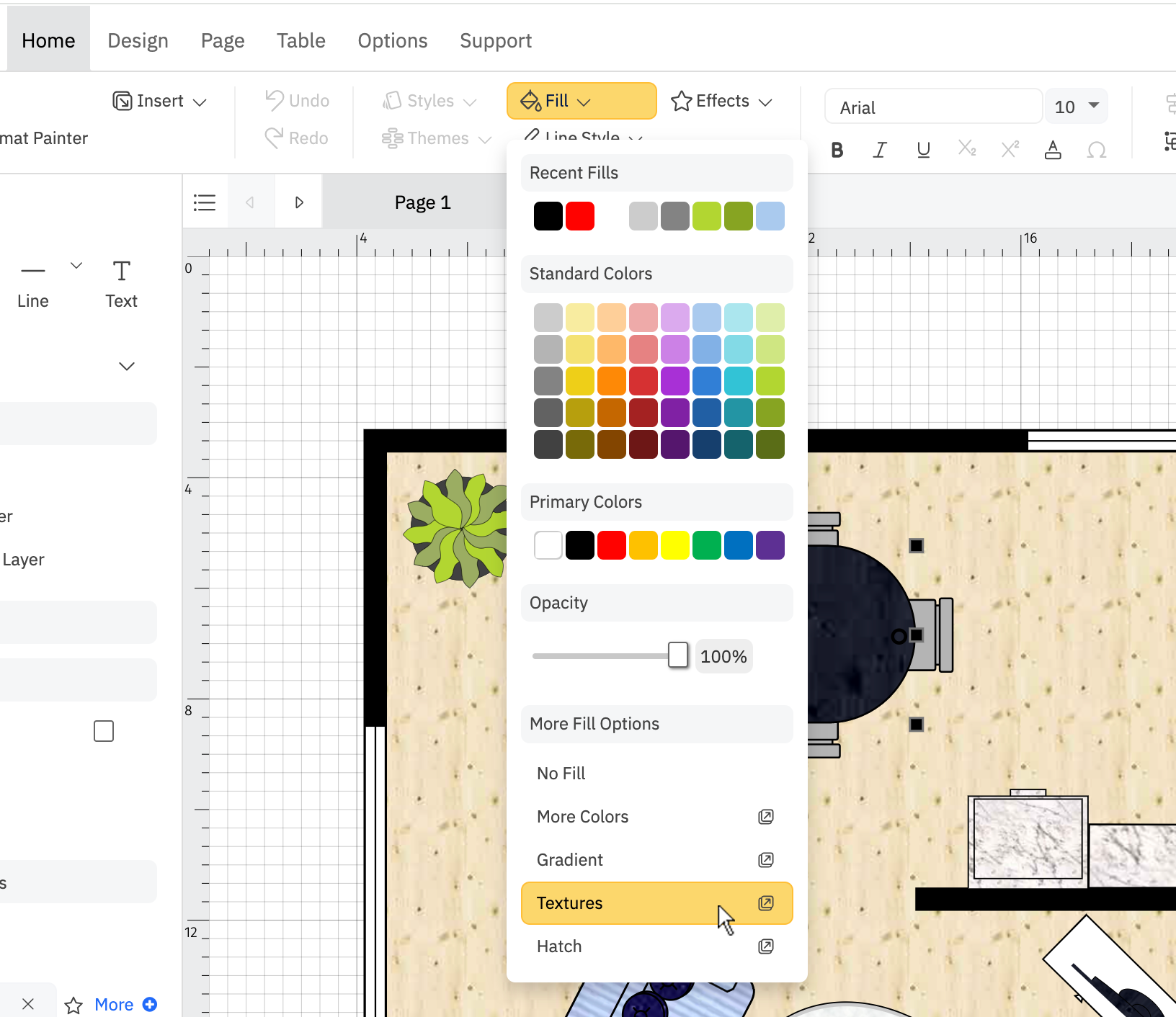Insert a special symbol with Omega icon
The image size is (1176, 1017).
(1096, 150)
